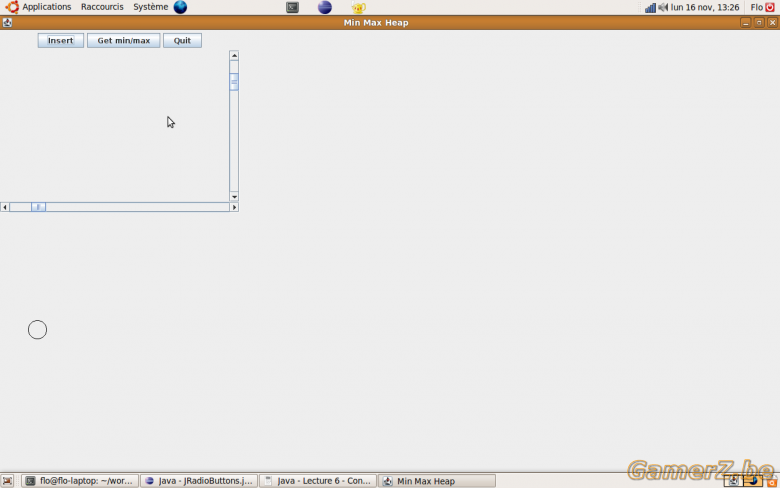Open the clock showing lun 16 nov, 13:26
The image size is (780, 488).
click(704, 7)
